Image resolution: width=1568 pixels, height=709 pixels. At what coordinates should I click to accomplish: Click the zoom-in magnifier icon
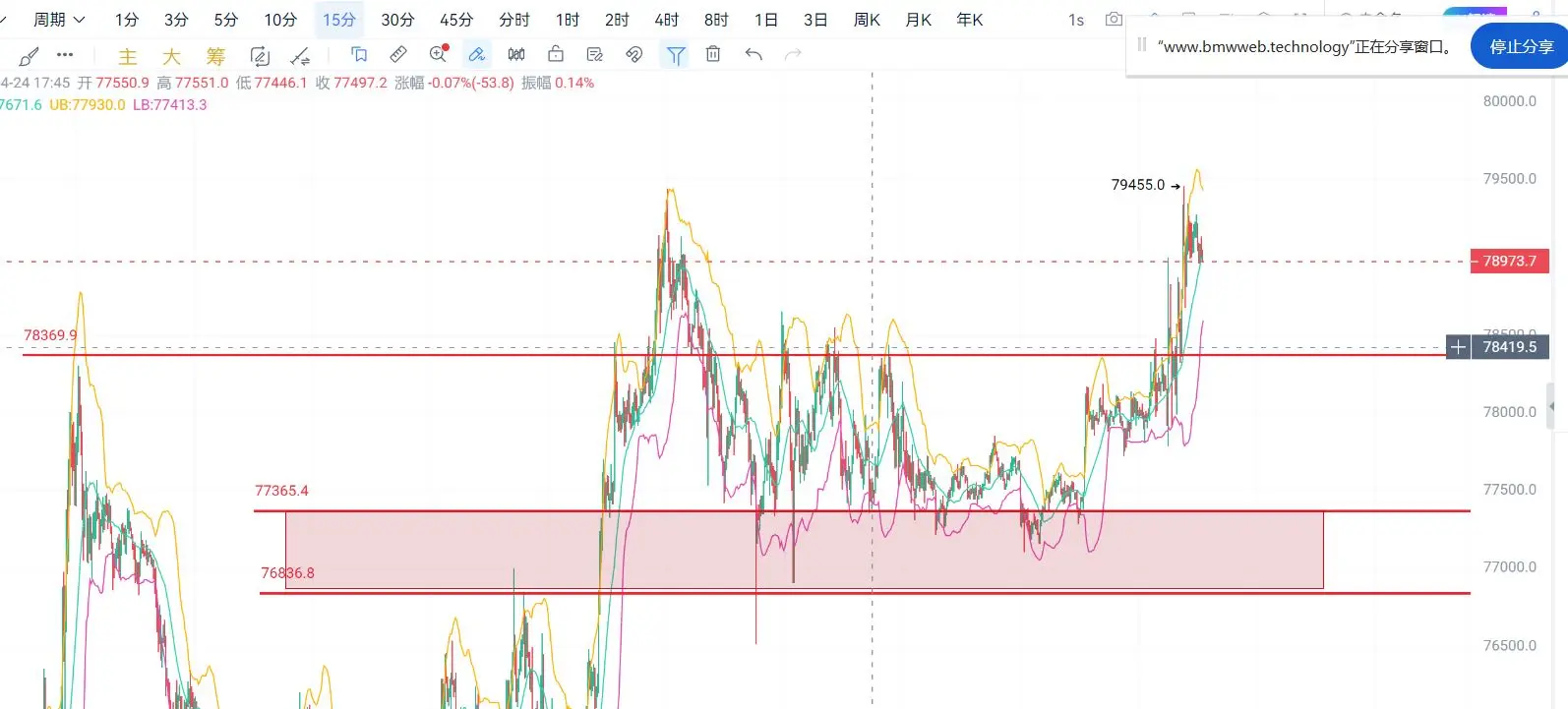coord(439,55)
